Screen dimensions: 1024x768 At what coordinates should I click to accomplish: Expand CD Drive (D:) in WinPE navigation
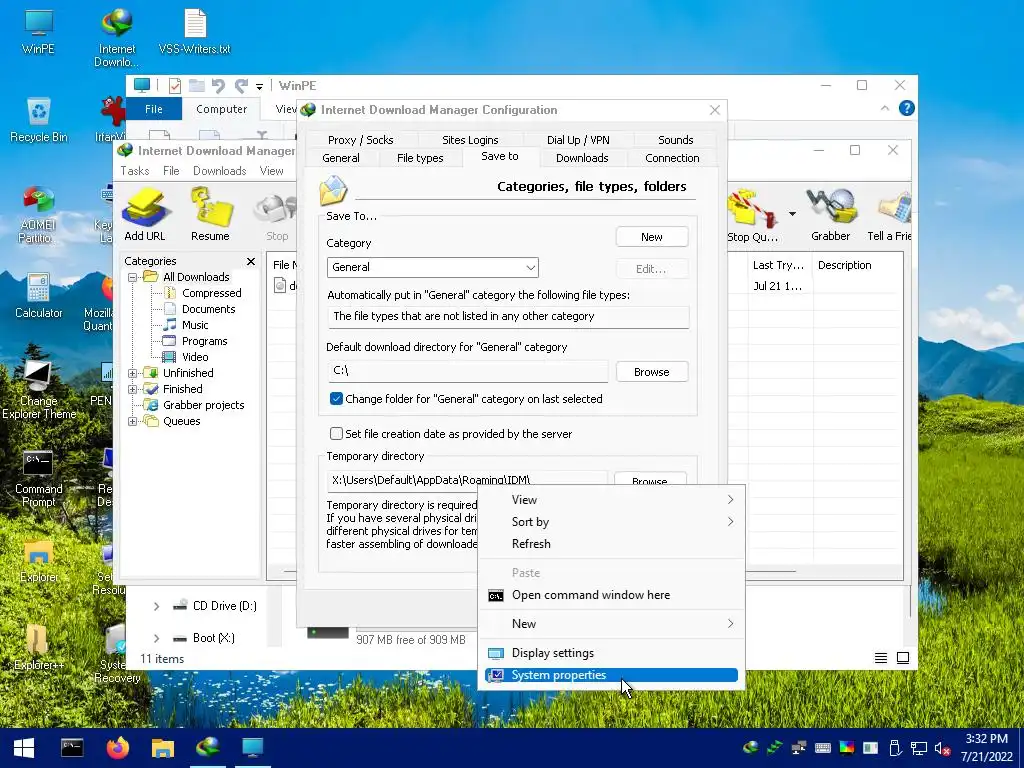click(x=156, y=606)
